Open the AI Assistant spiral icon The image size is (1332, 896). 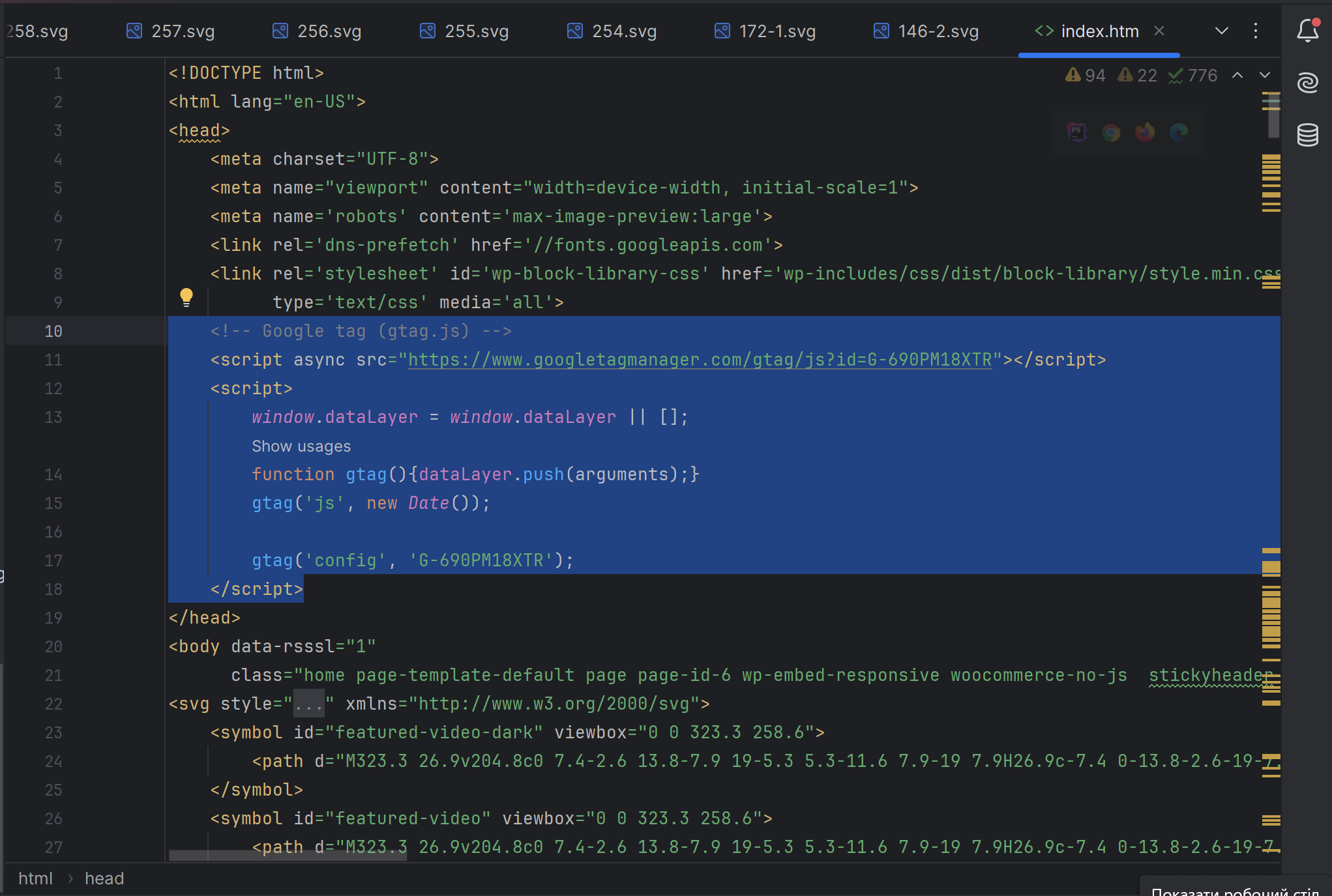point(1308,83)
